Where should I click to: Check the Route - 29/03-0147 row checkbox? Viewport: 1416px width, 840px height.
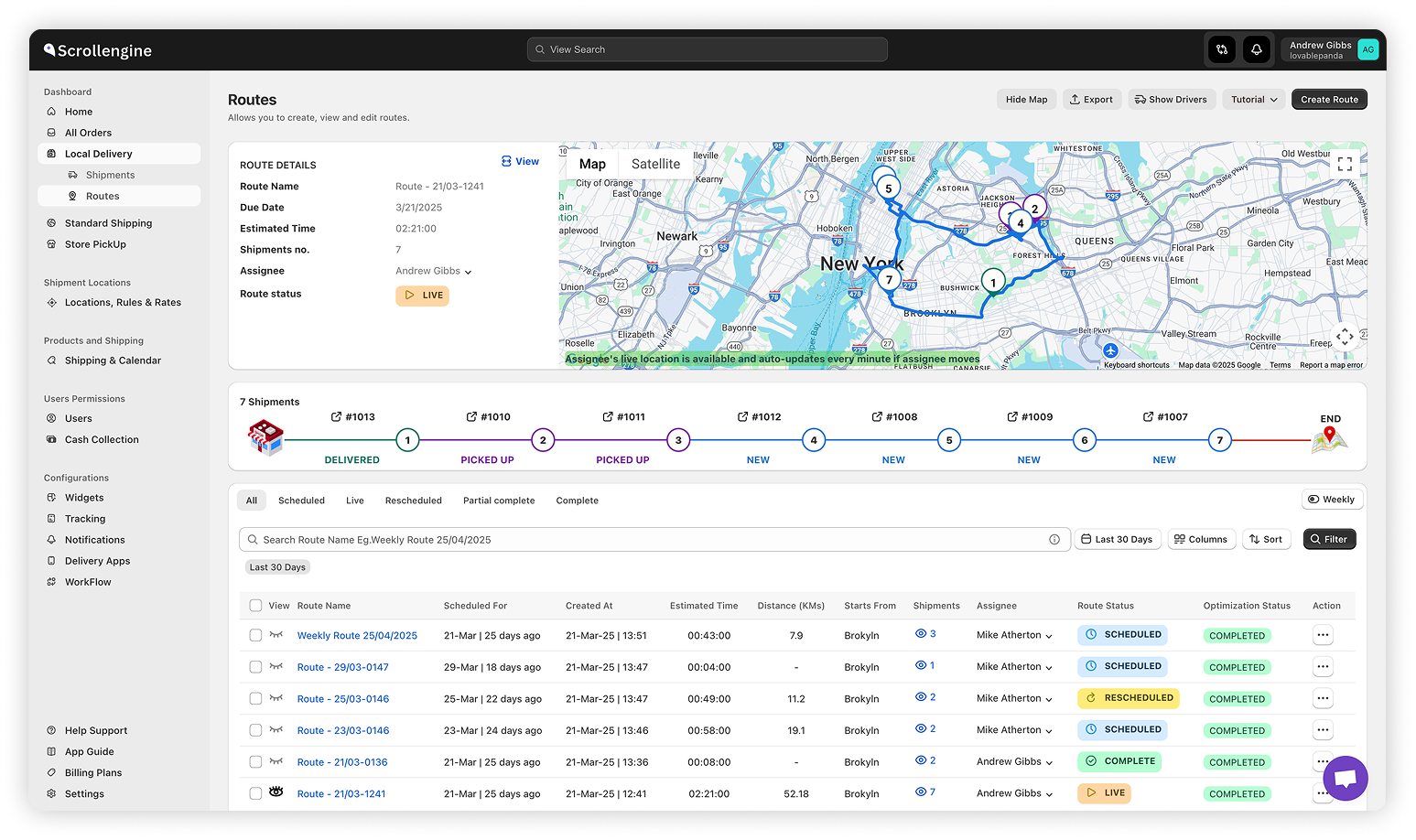point(255,667)
